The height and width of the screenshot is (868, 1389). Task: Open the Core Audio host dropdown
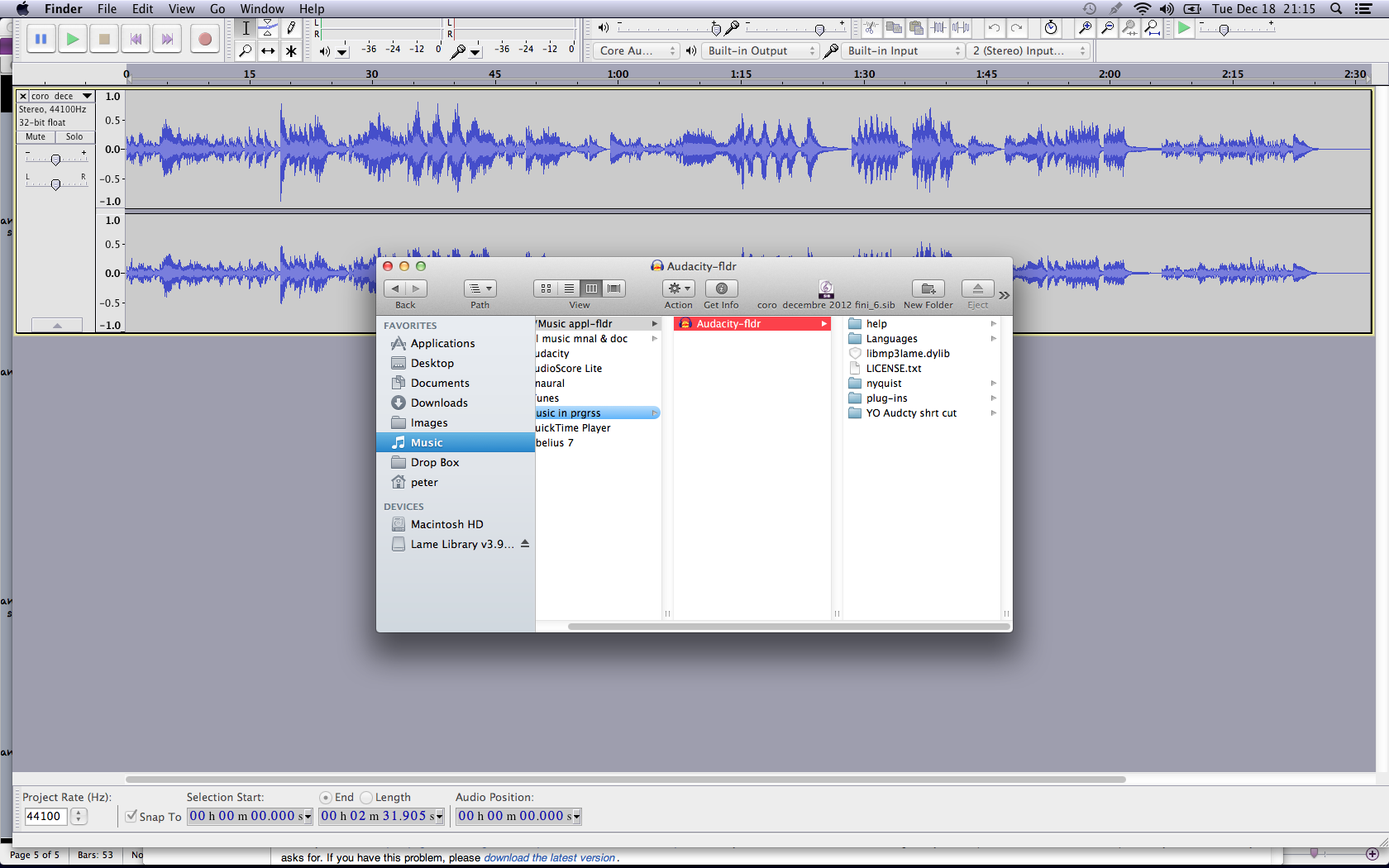(x=636, y=51)
